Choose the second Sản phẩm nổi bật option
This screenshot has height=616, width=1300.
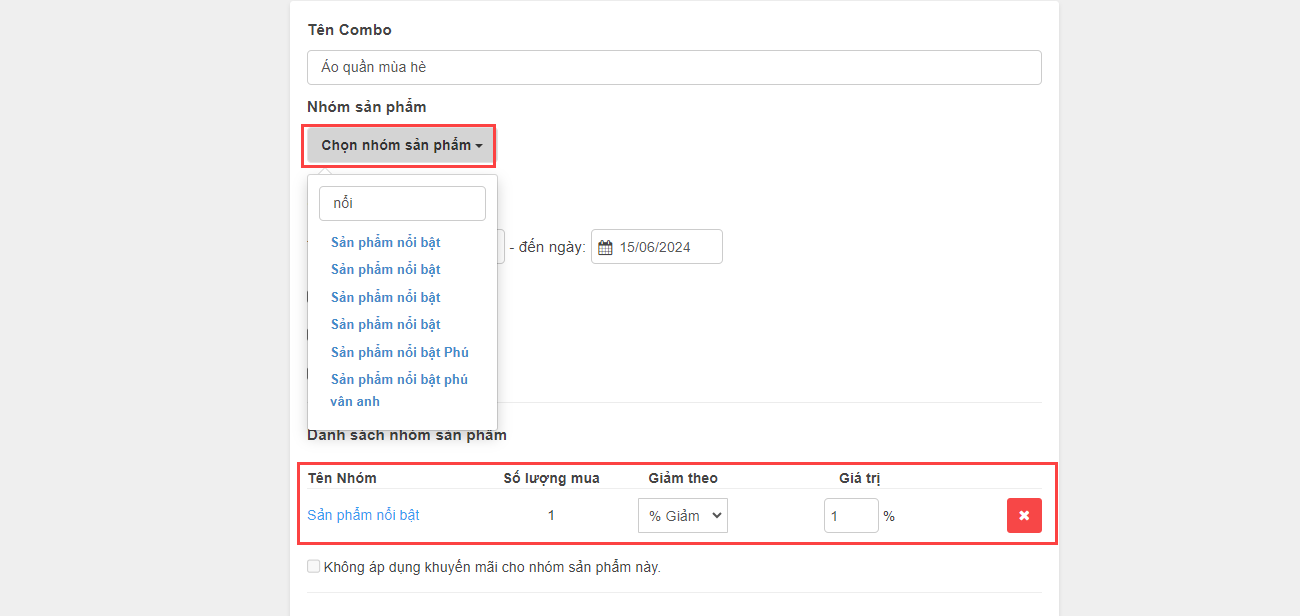[385, 269]
